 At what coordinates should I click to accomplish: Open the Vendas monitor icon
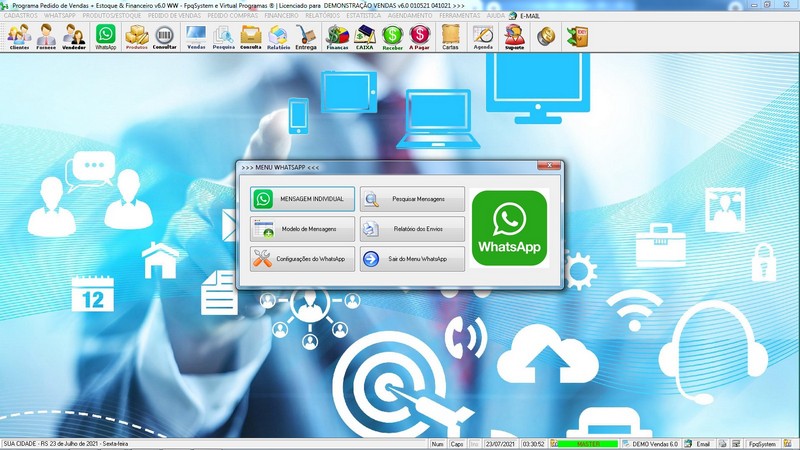(x=196, y=37)
